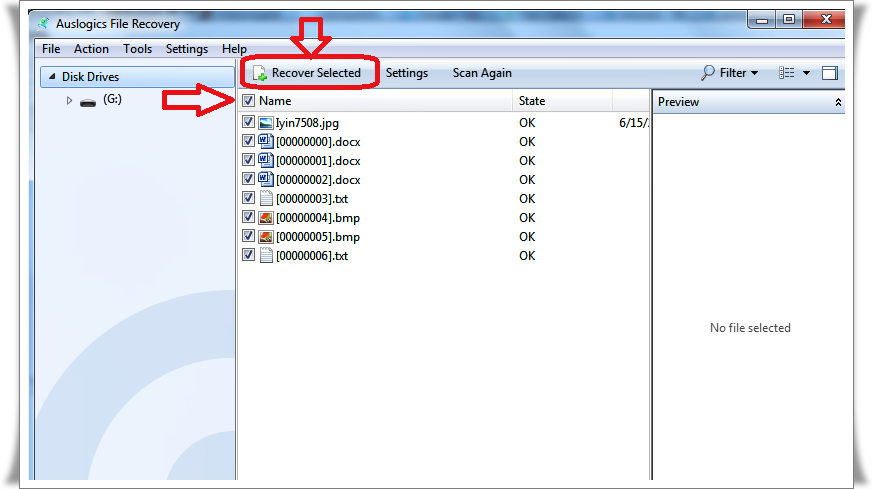Select file name [00000005].bmp
Screen dimensions: 873x489
click(318, 237)
